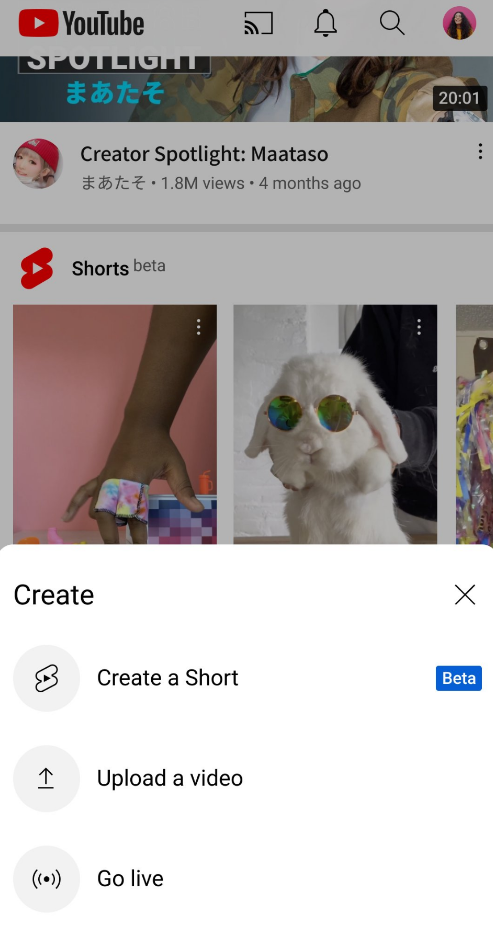Tap the 1.8M views metadata line
Screen dimensions: 493x935
221,183
